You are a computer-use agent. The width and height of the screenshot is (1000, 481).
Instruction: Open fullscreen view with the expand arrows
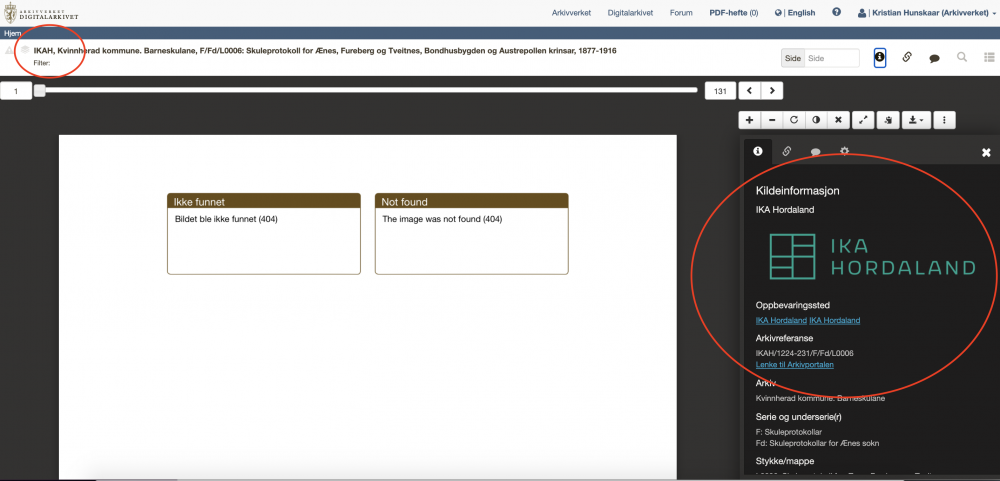click(864, 120)
